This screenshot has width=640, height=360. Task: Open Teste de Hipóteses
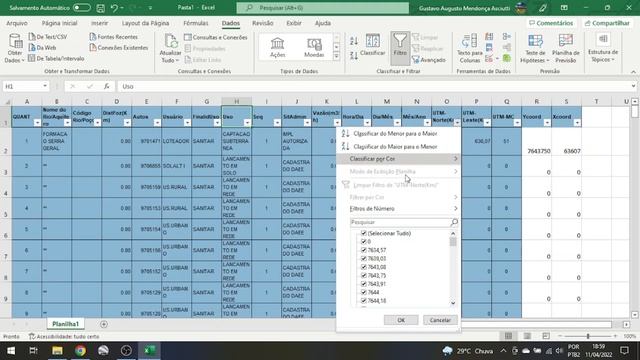pyautogui.click(x=535, y=48)
